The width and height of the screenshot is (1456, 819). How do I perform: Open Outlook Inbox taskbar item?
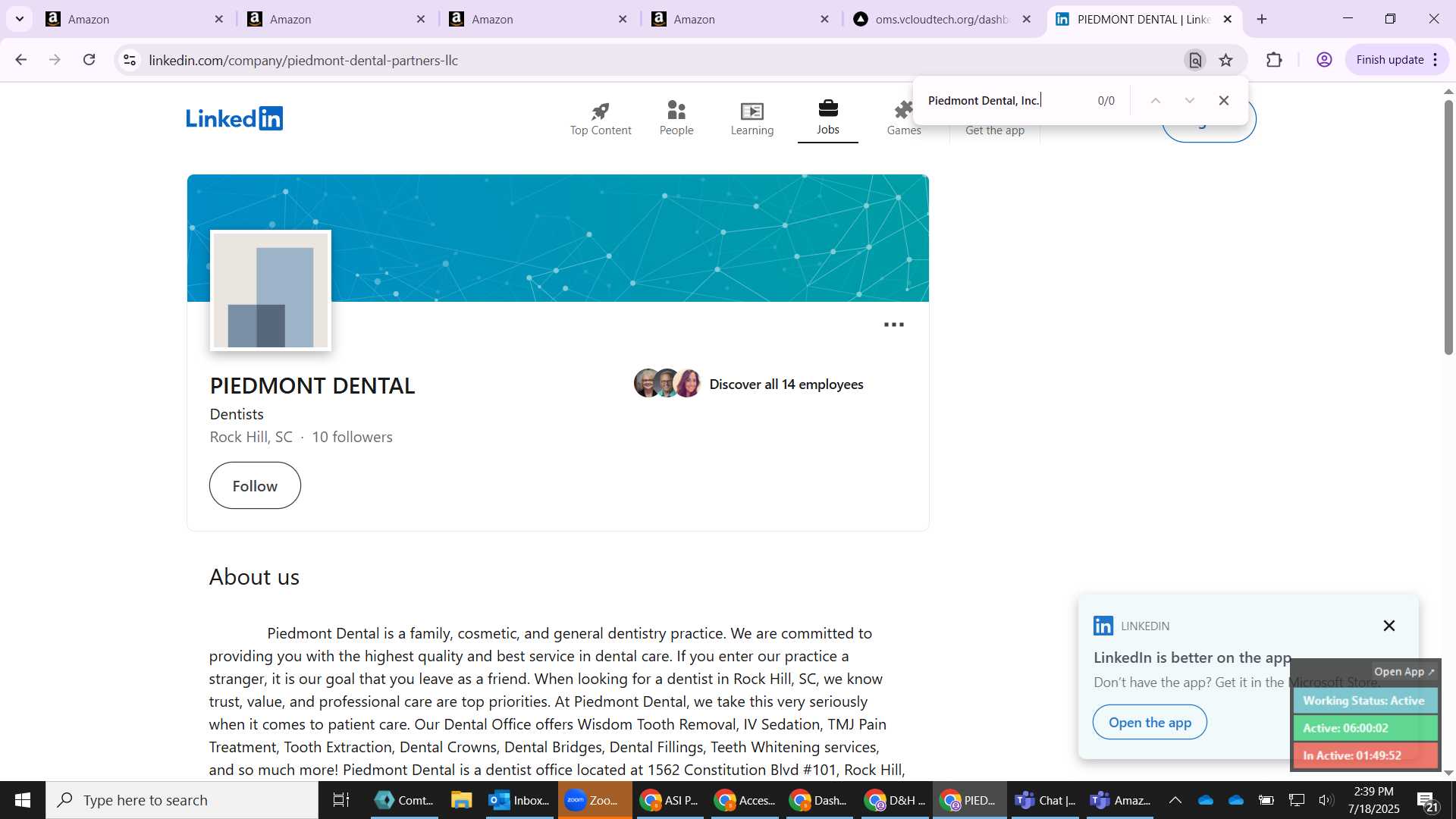519,800
